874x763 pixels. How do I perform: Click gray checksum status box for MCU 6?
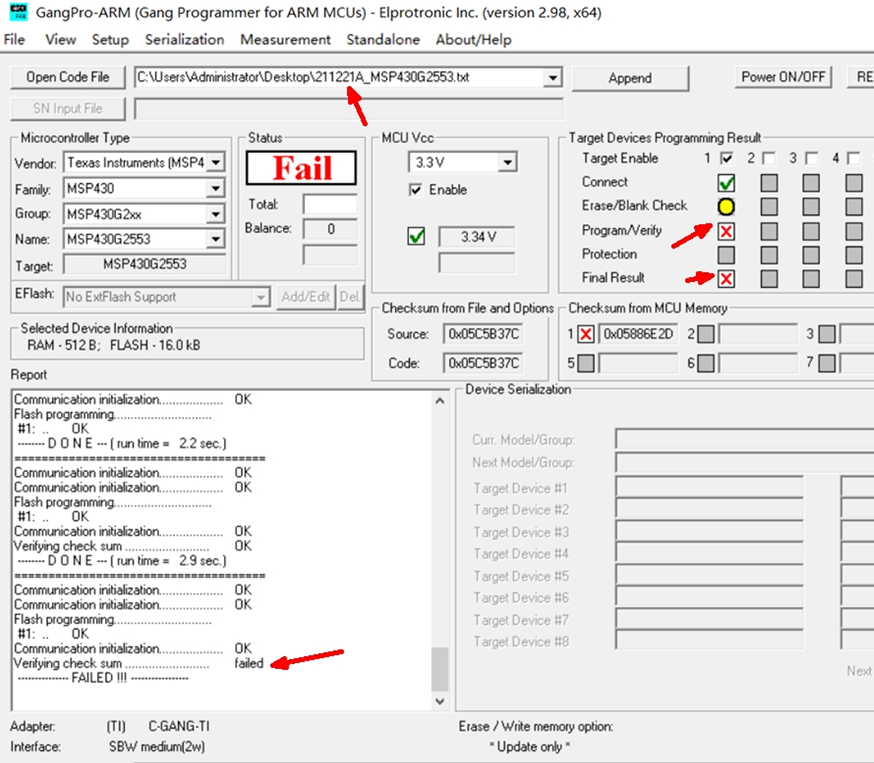[x=706, y=363]
